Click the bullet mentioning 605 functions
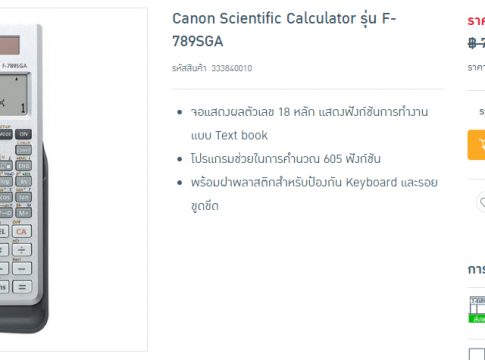The width and height of the screenshot is (485, 360). [285, 159]
